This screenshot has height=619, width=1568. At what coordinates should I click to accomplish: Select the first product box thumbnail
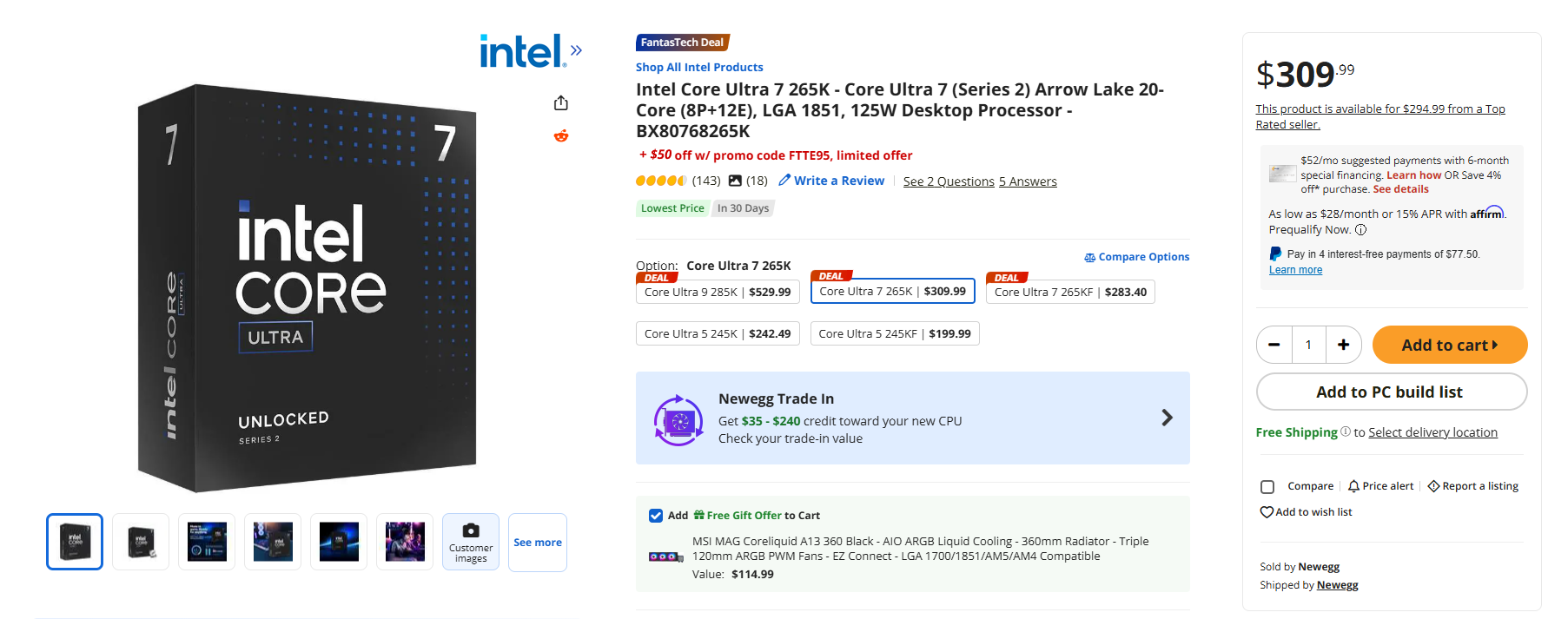pos(74,541)
